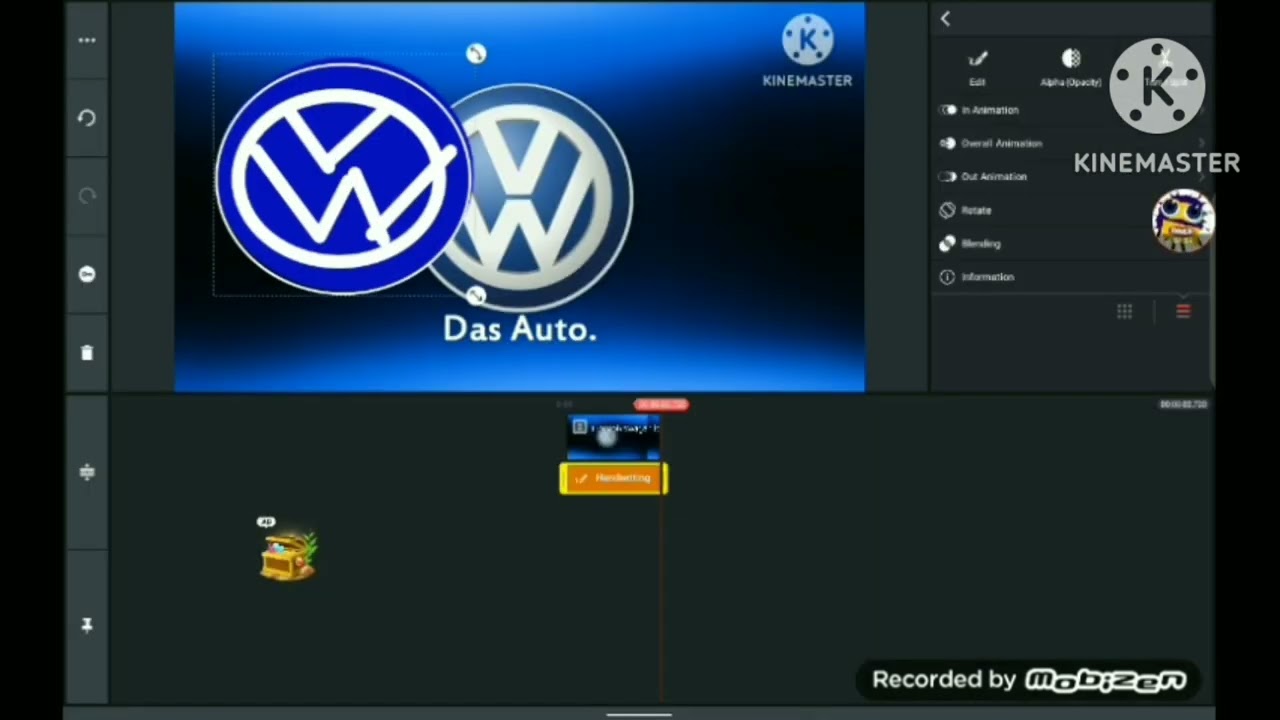Viewport: 1280px width, 720px height.
Task: Tap the greyed-out redo arrow icon
Action: tap(87, 196)
